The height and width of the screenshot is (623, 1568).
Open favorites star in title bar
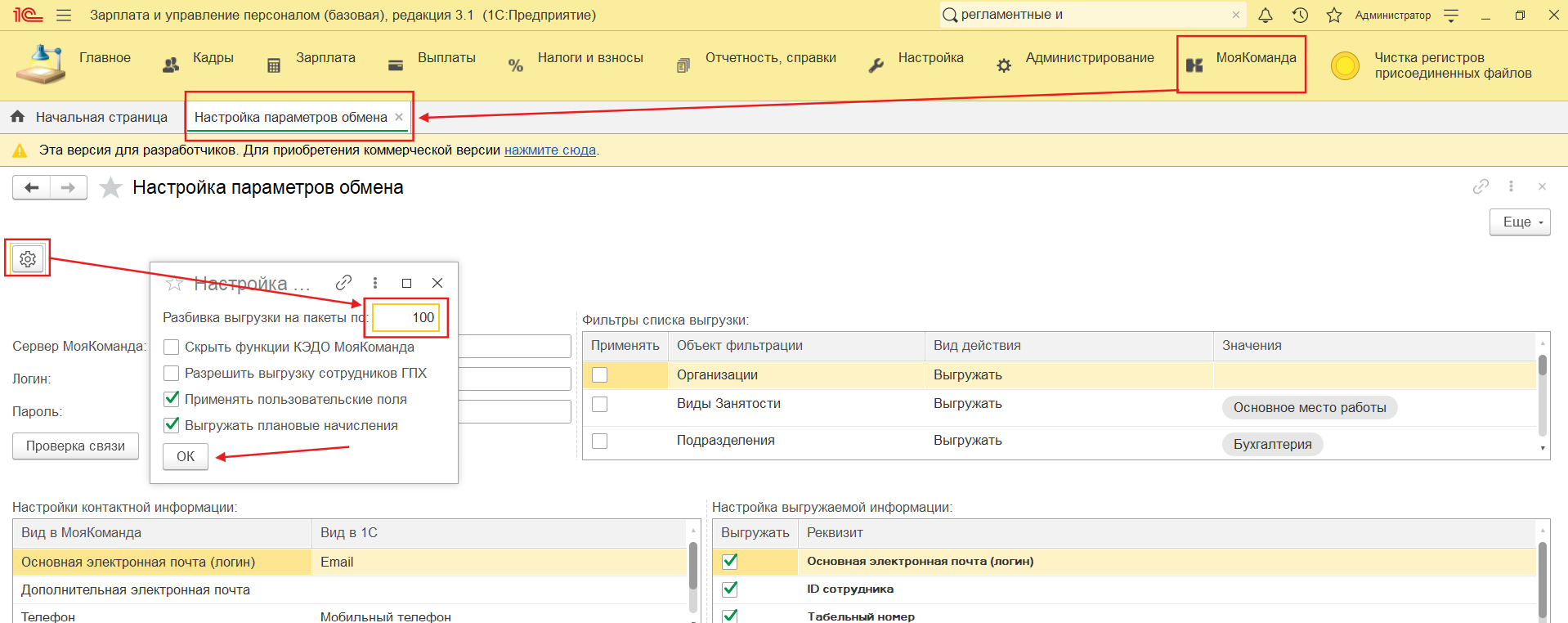point(1334,16)
